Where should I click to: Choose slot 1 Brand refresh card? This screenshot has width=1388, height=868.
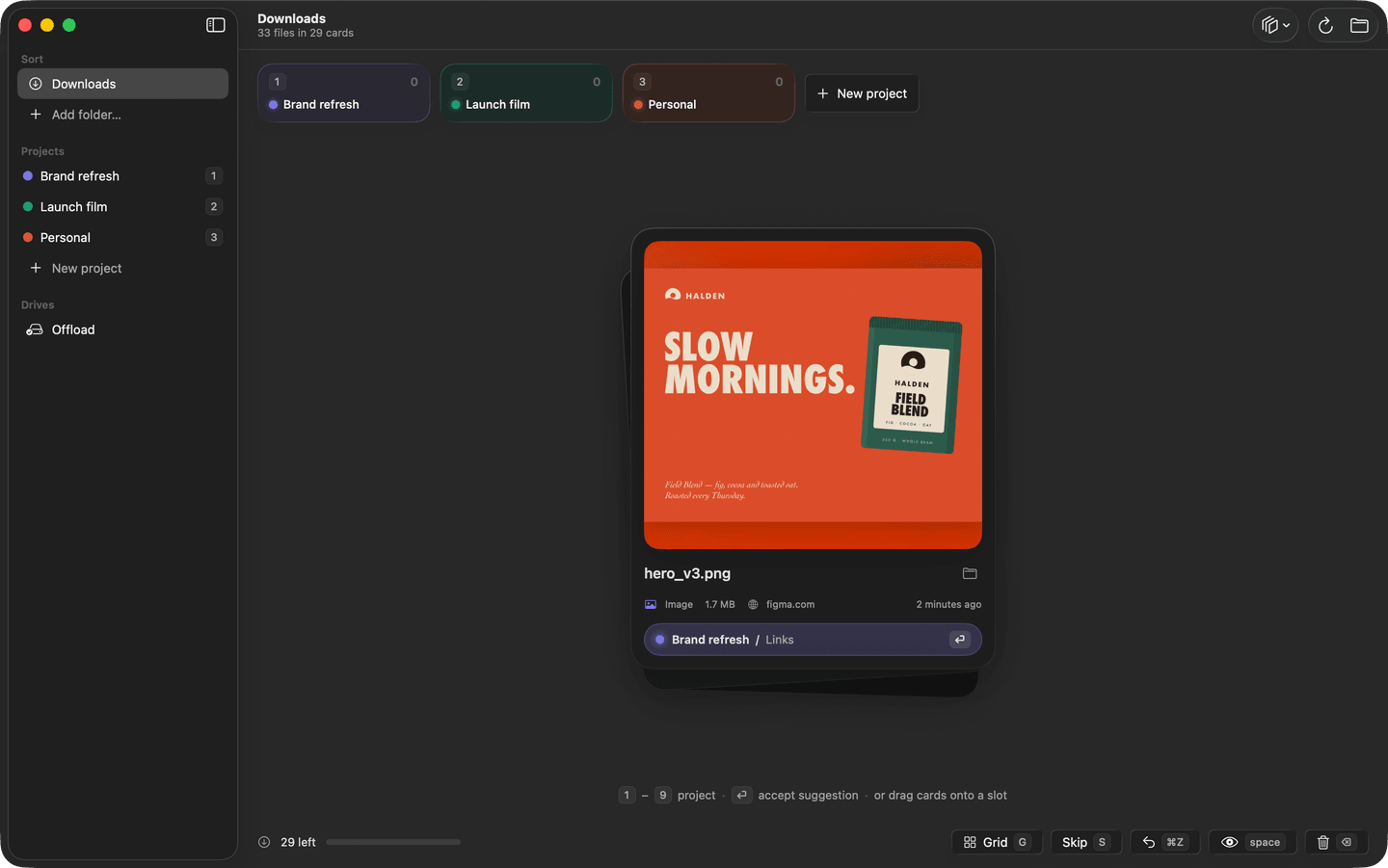click(x=343, y=92)
